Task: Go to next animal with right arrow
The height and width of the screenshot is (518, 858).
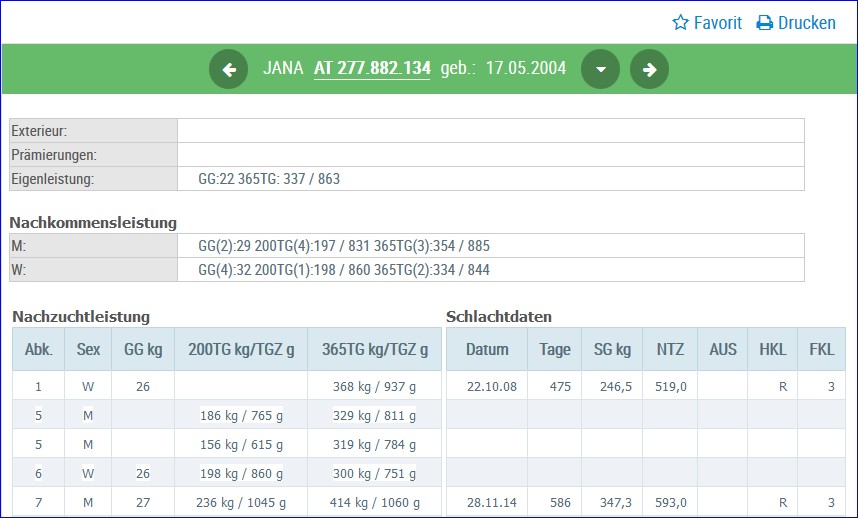Action: click(x=649, y=69)
